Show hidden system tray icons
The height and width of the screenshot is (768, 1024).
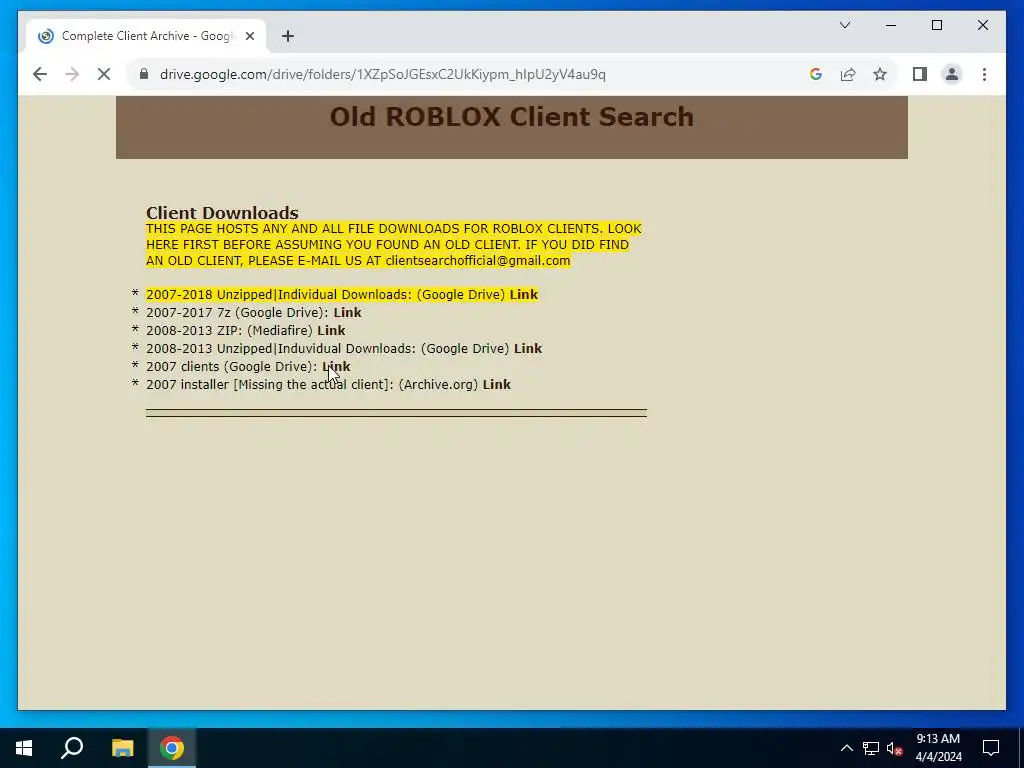point(846,748)
